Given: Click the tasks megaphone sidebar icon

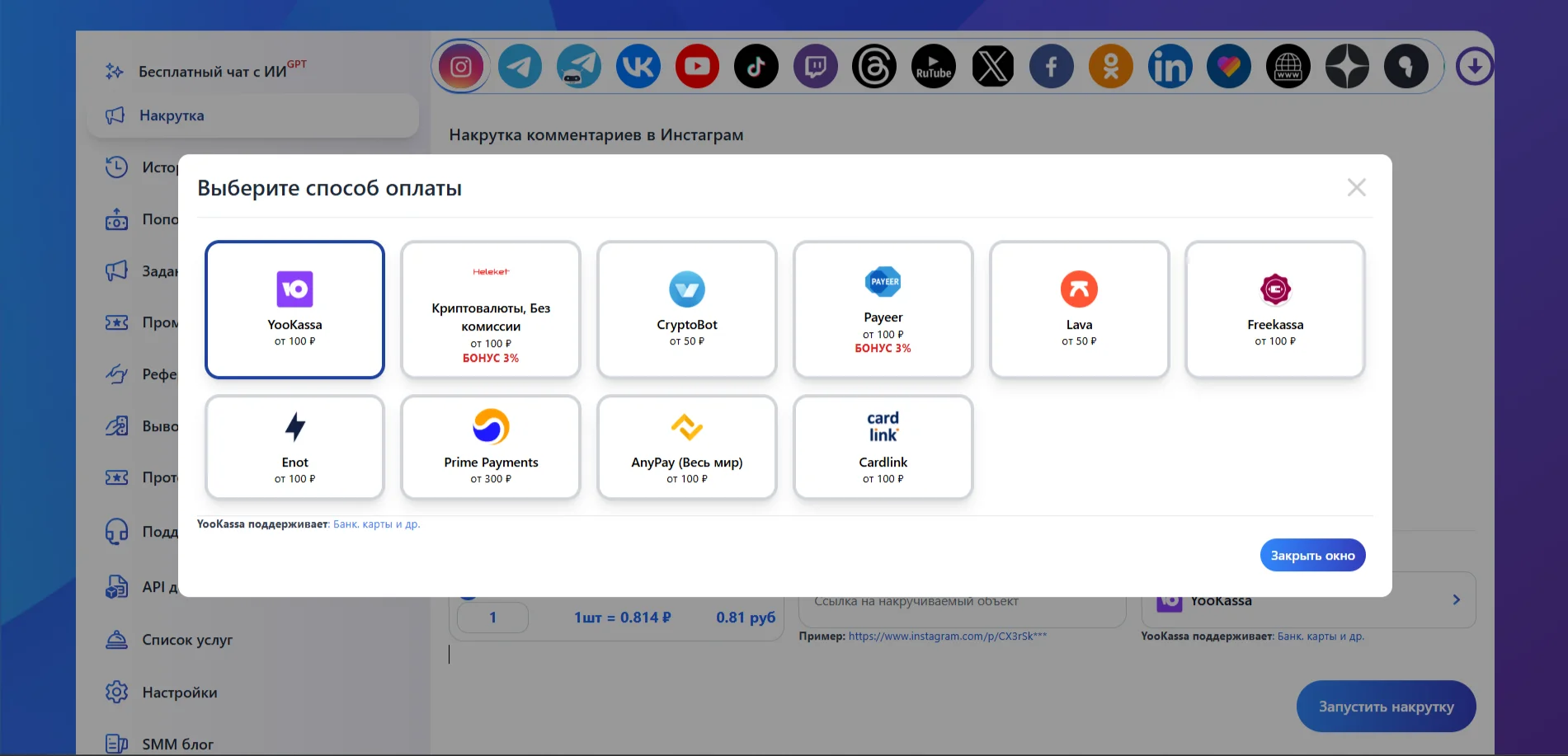Looking at the screenshot, I should click(116, 270).
